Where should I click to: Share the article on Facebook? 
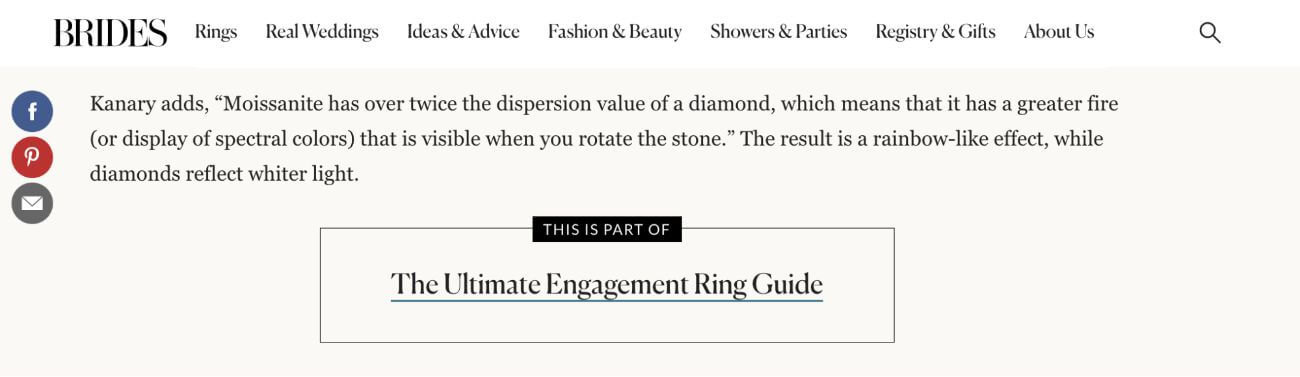[32, 111]
